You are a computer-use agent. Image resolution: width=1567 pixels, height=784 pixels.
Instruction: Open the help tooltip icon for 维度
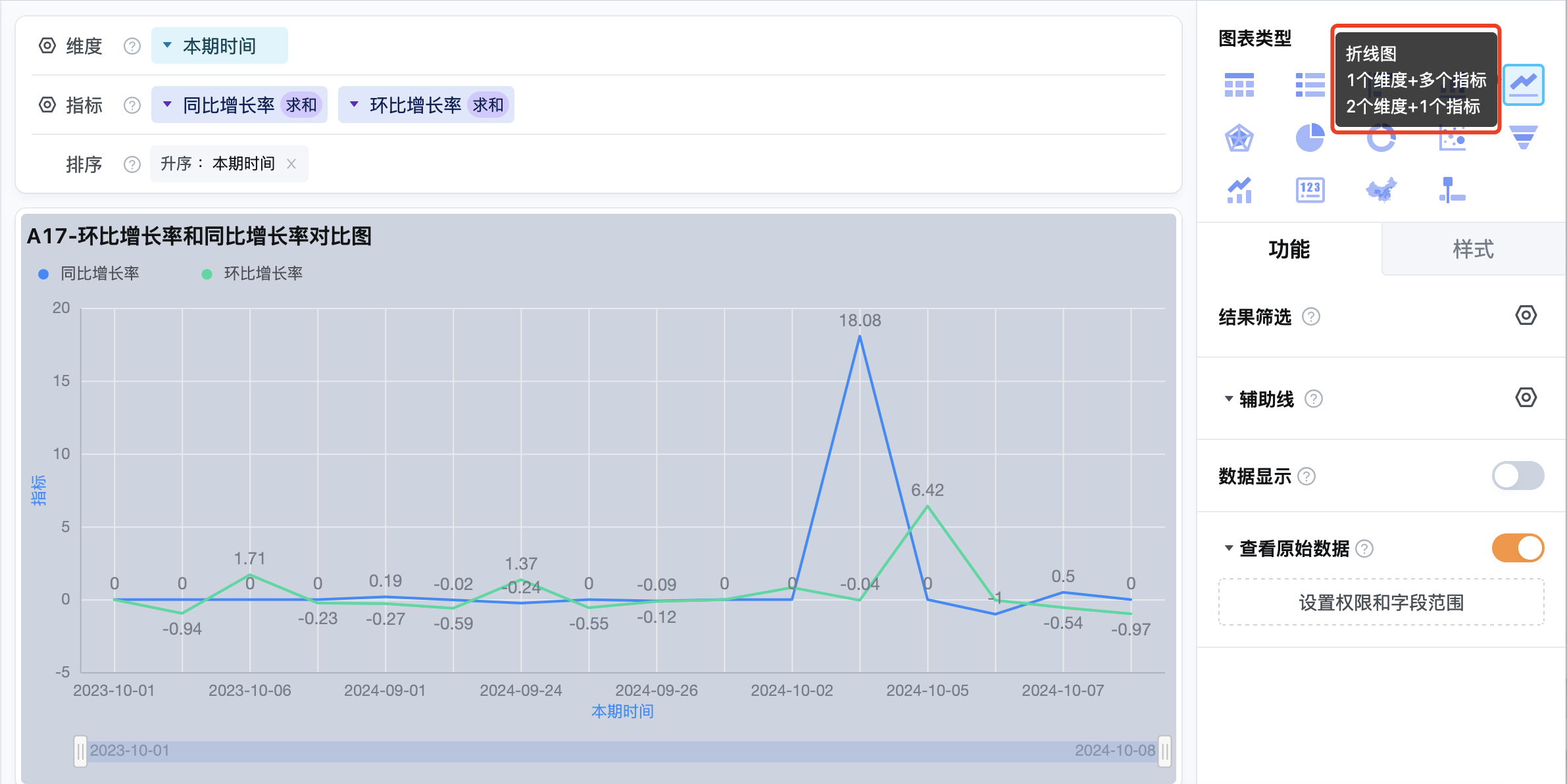pos(132,46)
